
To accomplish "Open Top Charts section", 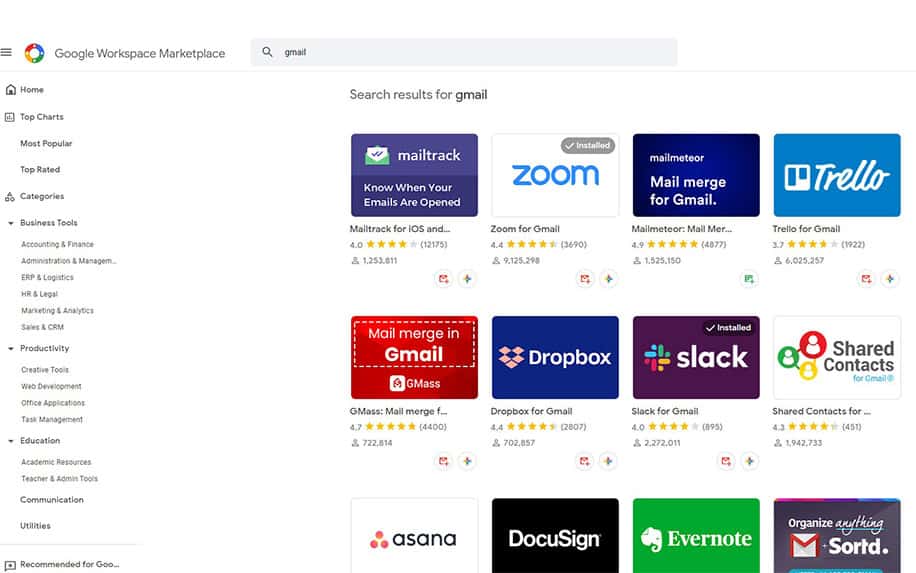I will point(42,117).
